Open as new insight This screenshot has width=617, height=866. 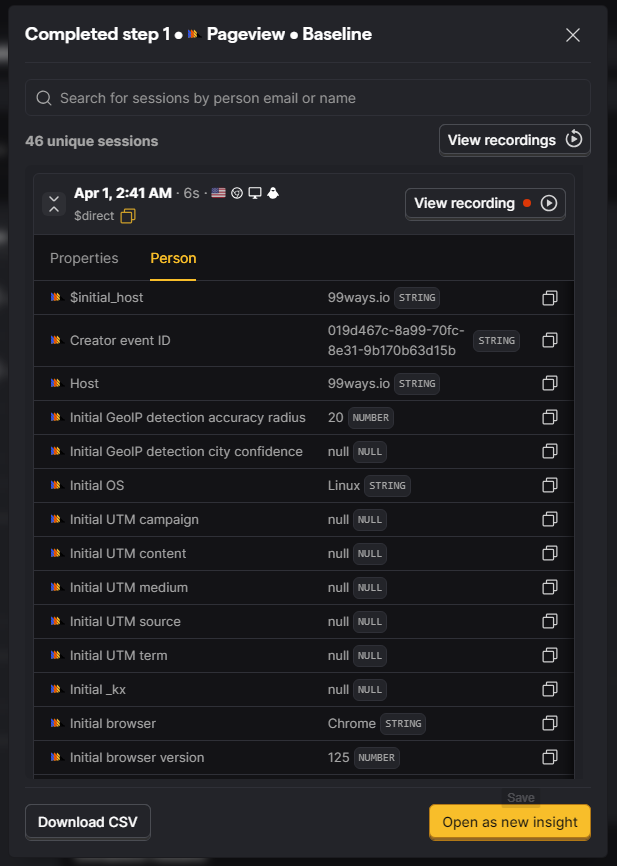[510, 822]
